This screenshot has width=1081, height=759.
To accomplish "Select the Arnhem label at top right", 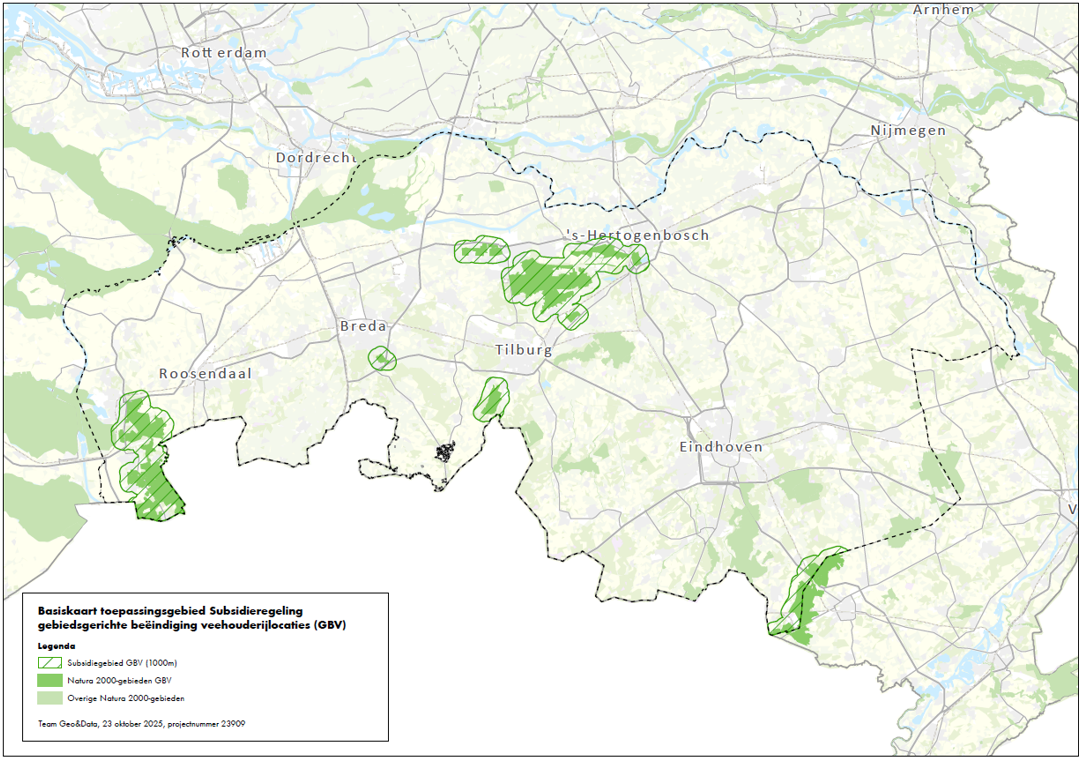I will [943, 10].
